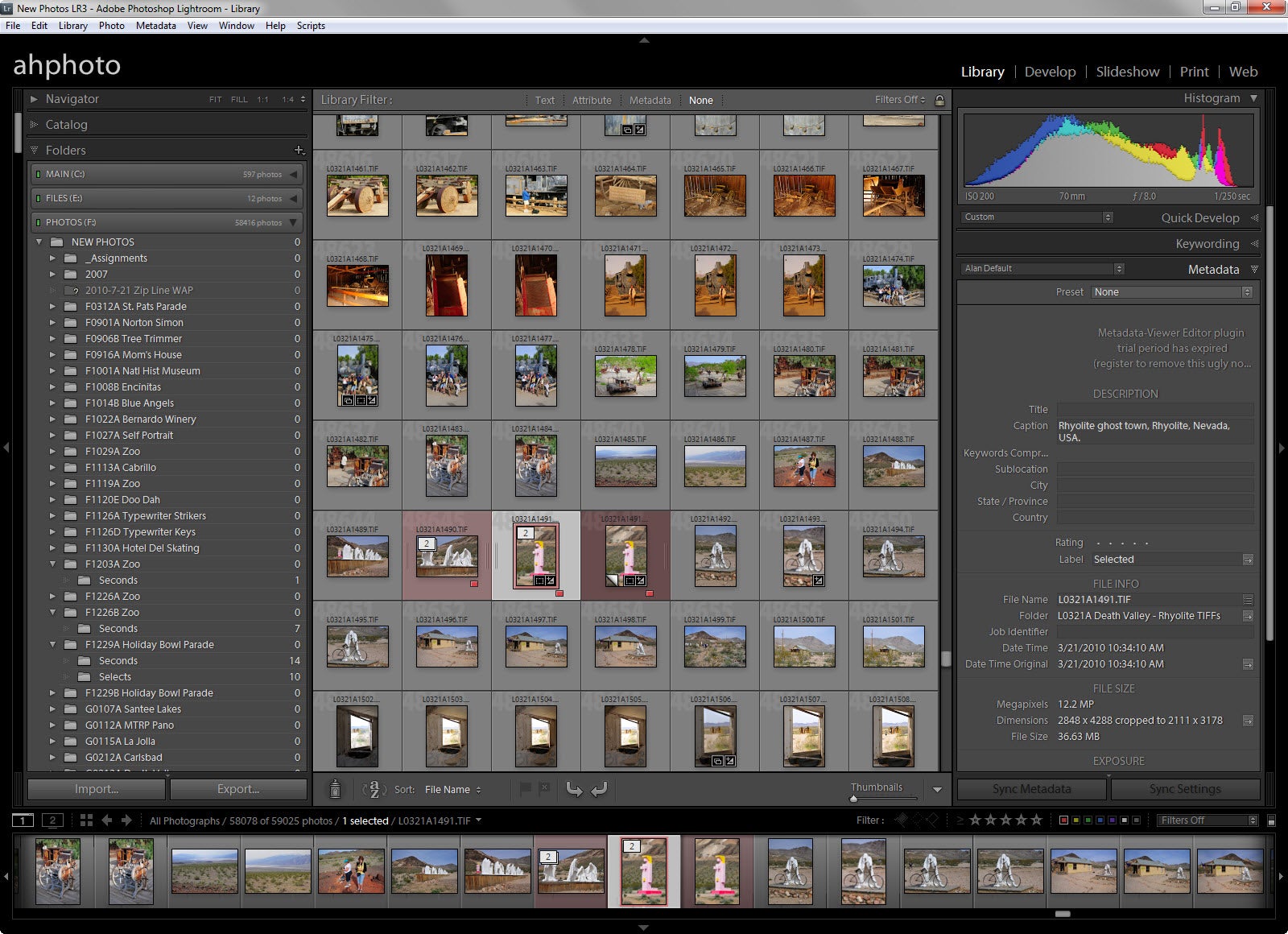Open the Library menu
Screen dimensions: 1288x934
tap(72, 26)
